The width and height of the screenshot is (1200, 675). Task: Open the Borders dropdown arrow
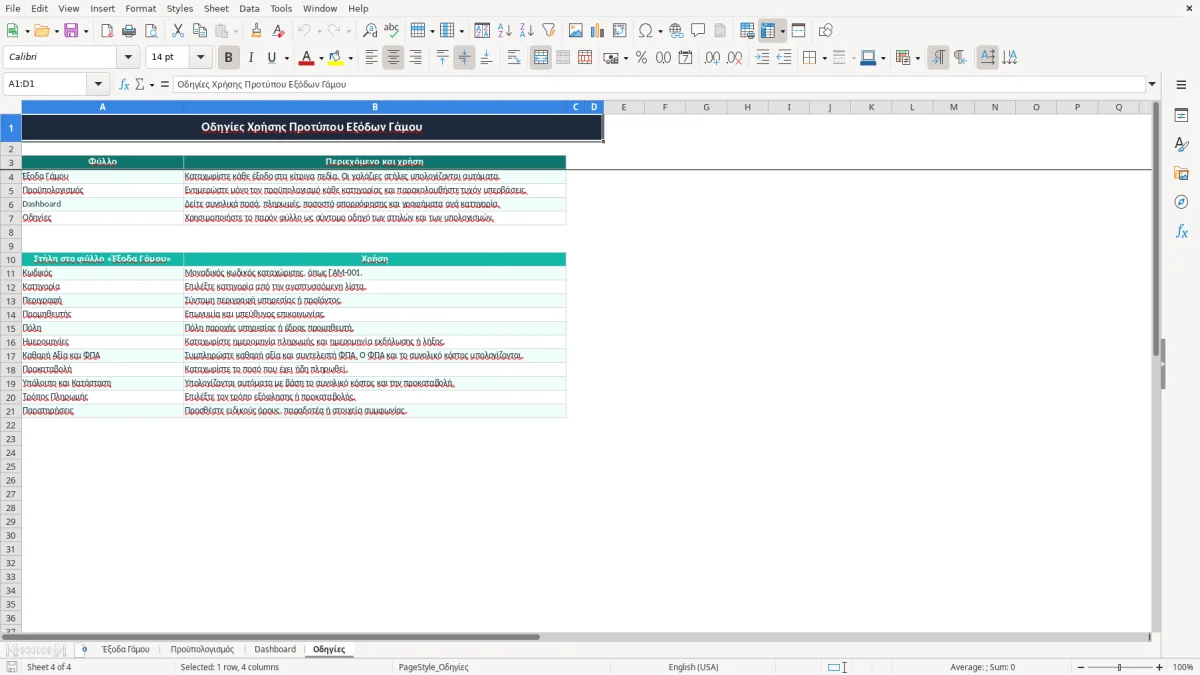(x=823, y=58)
